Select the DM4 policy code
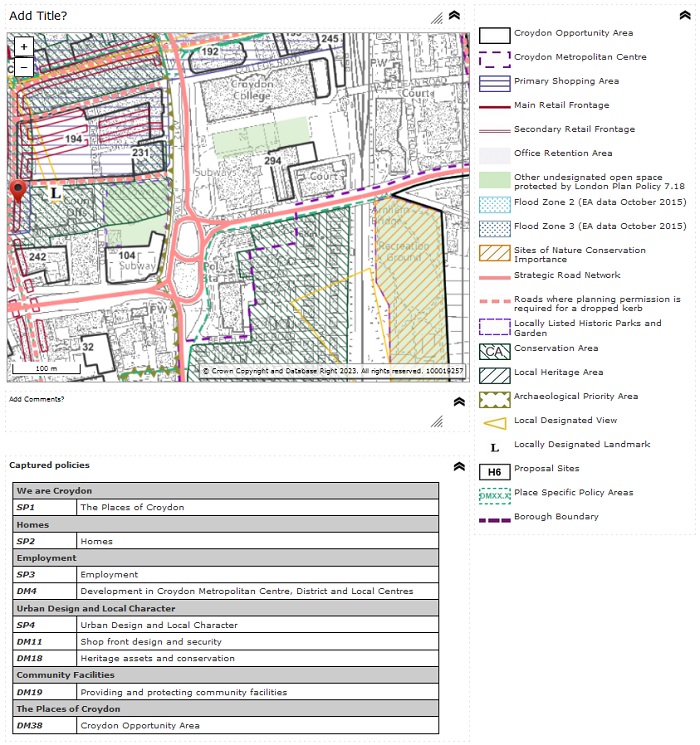This screenshot has width=700, height=745. coord(27,591)
